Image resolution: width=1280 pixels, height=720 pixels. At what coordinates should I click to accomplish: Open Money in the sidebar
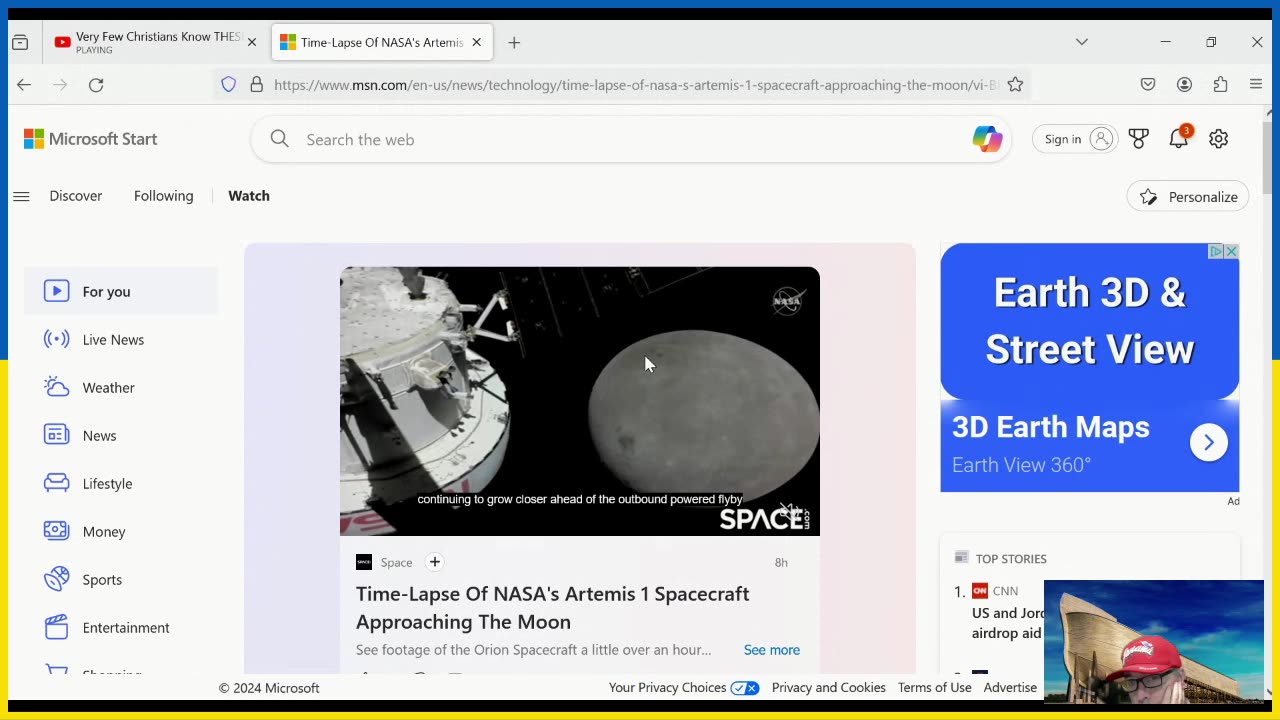121,531
